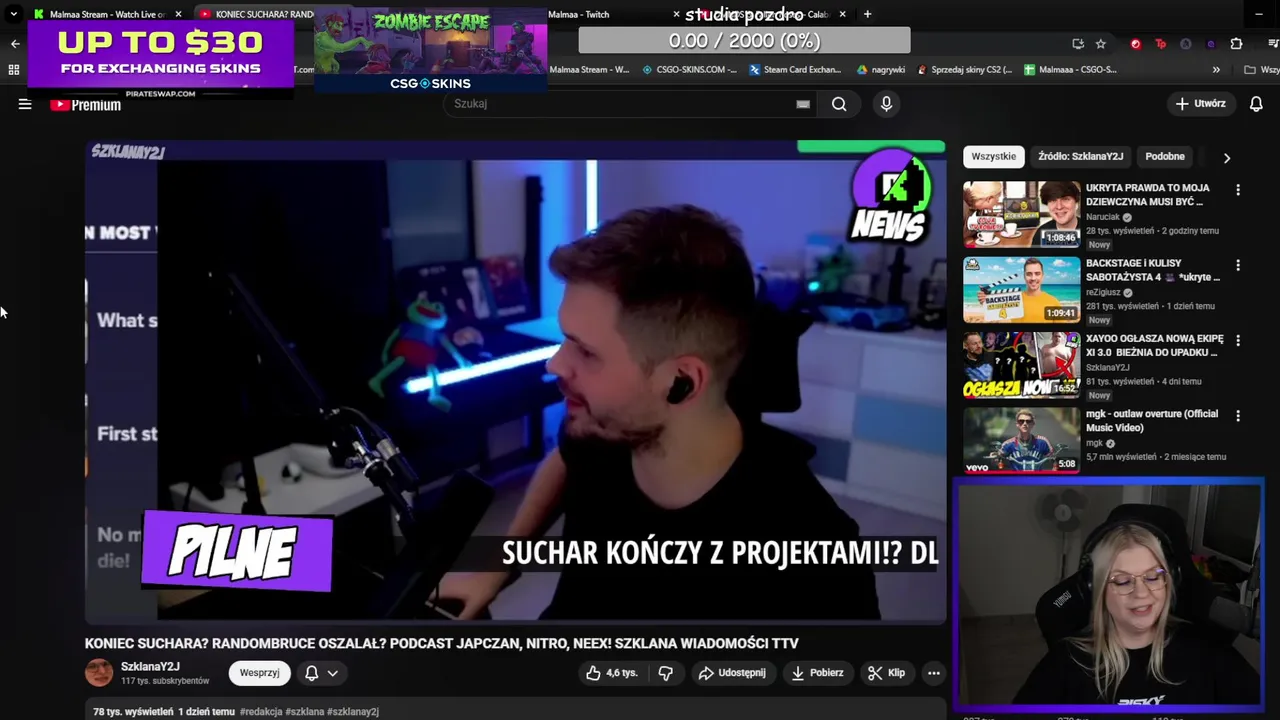Screen dimensions: 1280x720
Task: Open Sprzedaj skiny CS2 bookmark
Action: pyautogui.click(x=964, y=70)
